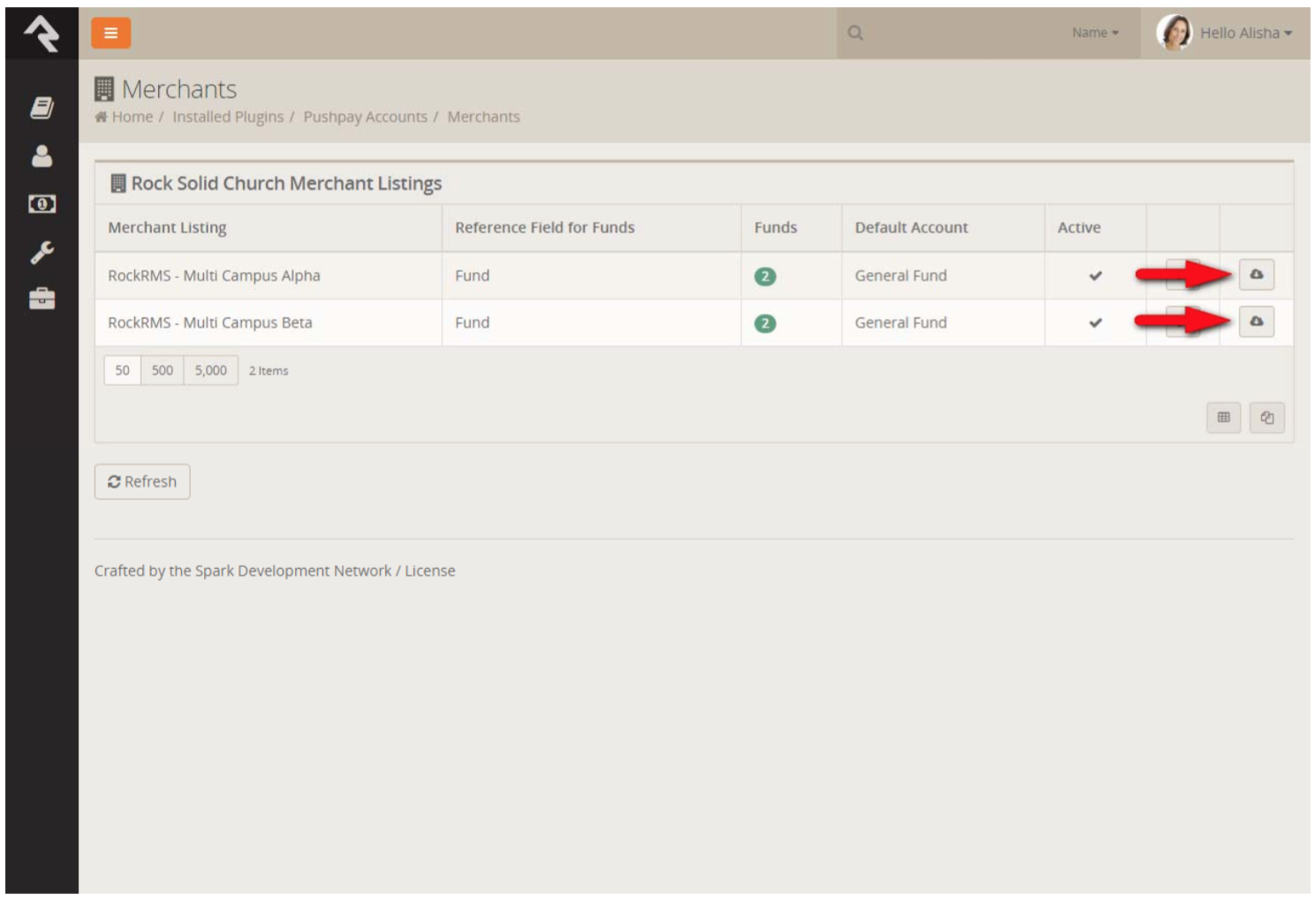Select page size 5,000 for the grid
Image resolution: width=1316 pixels, height=901 pixels.
[x=208, y=370]
